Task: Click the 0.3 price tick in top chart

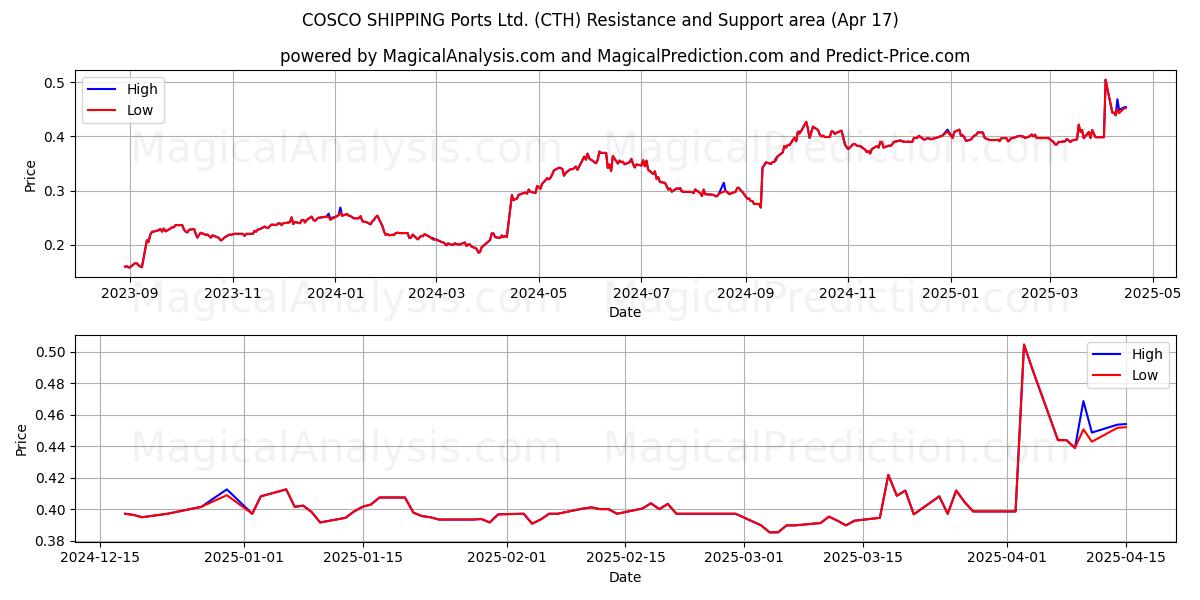Action: 55,191
